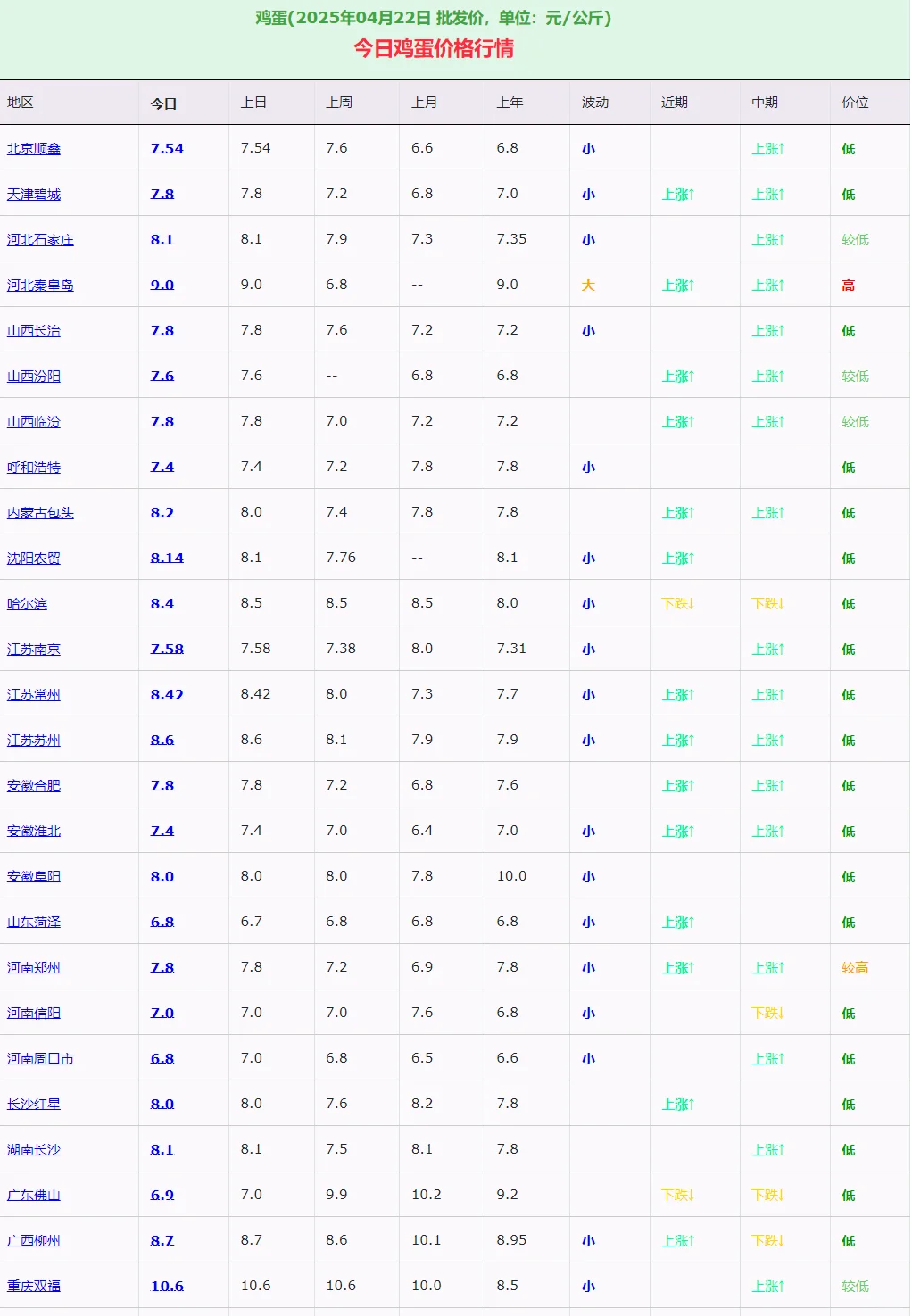This screenshot has width=912, height=1316.
Task: Open the 呼和浩特 region link
Action: pos(34,468)
